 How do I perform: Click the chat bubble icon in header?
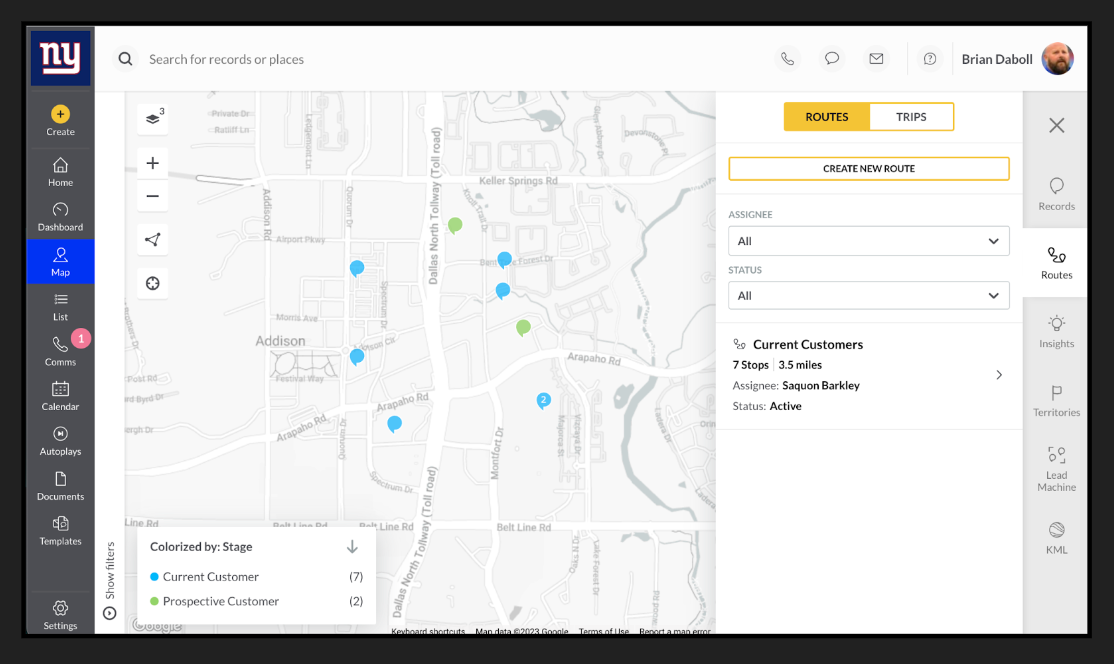pos(832,59)
